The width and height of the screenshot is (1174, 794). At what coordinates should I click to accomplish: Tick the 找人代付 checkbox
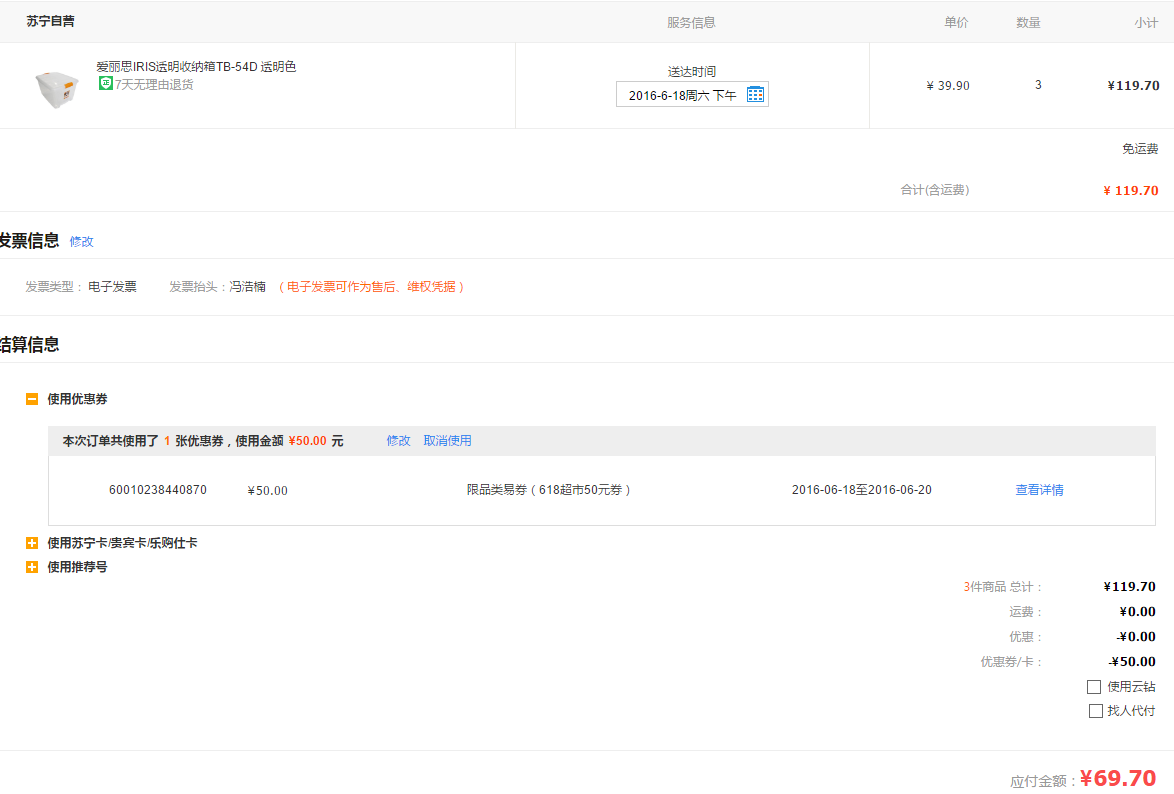1095,711
